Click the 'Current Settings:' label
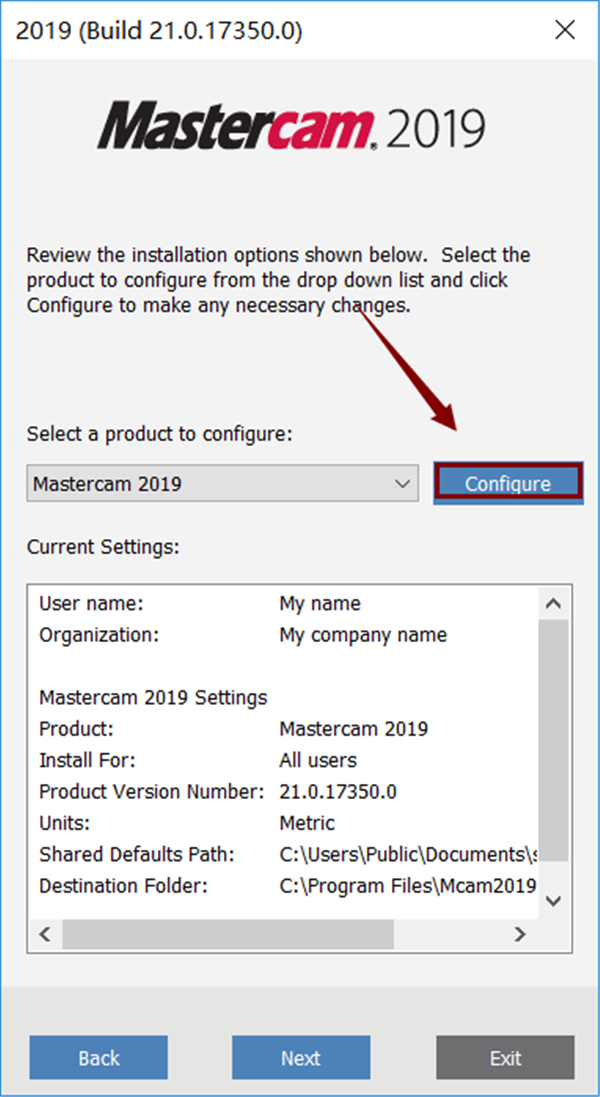 click(103, 546)
